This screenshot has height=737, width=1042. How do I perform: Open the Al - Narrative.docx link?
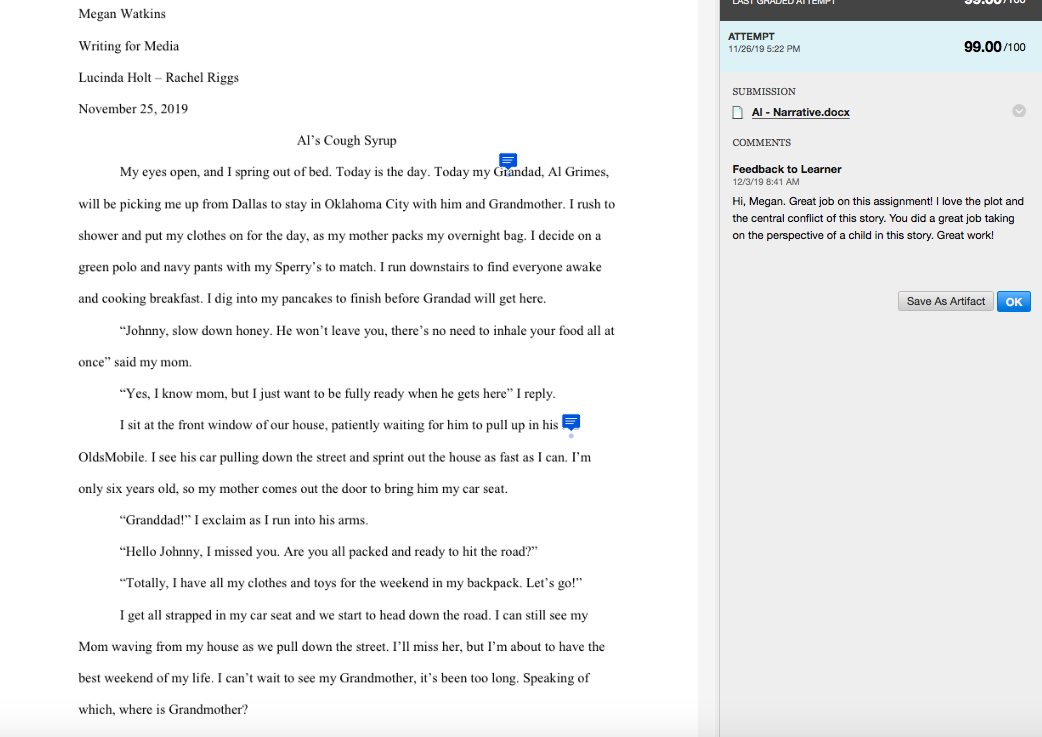(x=800, y=112)
